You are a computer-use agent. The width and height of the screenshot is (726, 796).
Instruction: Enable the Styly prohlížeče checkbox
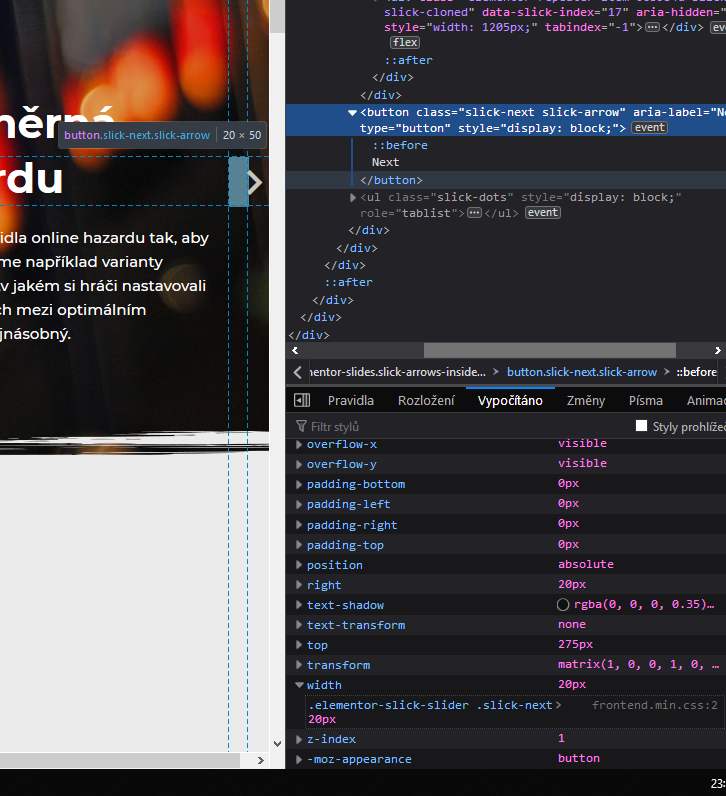(x=641, y=426)
